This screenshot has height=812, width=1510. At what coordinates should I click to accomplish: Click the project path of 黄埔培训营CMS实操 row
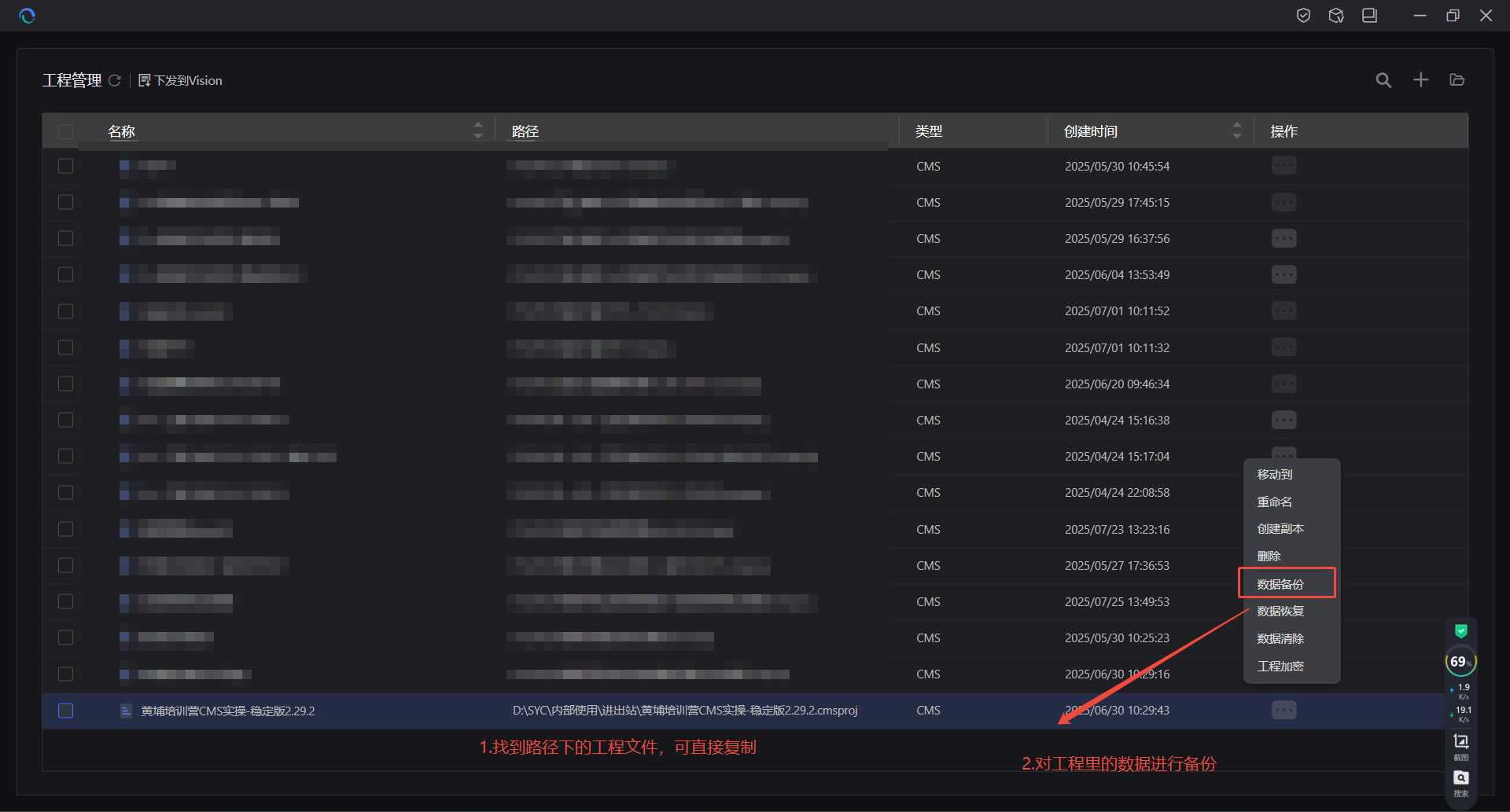click(684, 711)
